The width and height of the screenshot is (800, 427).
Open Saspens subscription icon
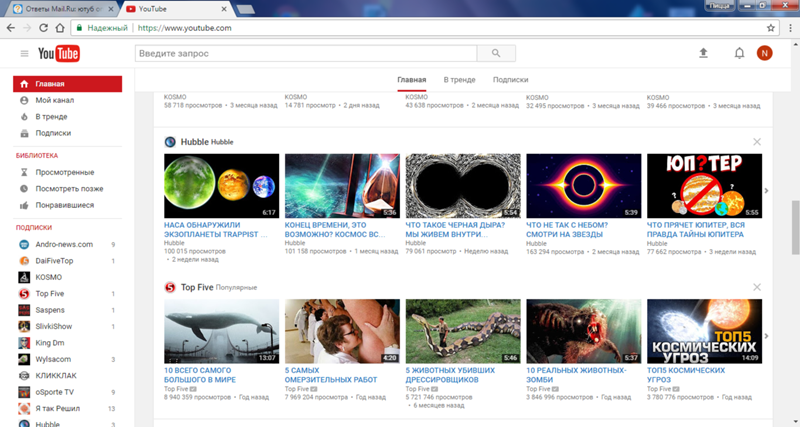coord(24,310)
